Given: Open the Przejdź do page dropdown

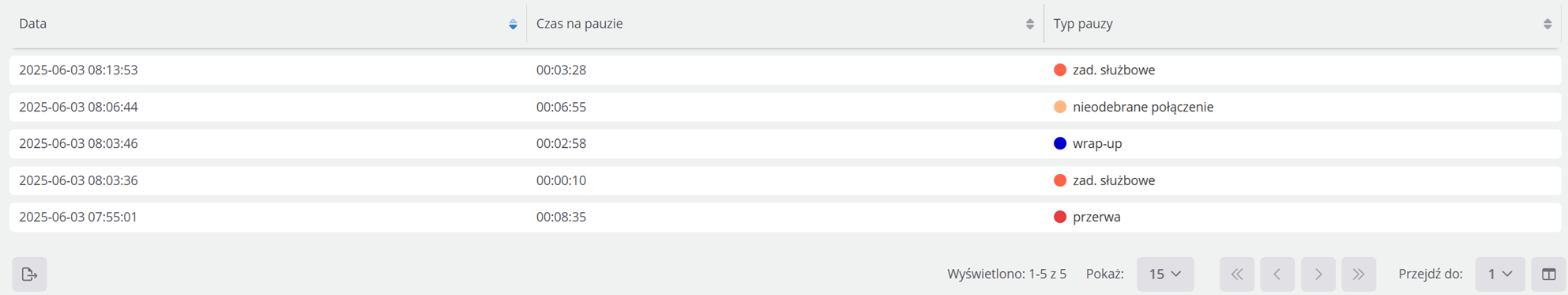Looking at the screenshot, I should coord(1500,274).
